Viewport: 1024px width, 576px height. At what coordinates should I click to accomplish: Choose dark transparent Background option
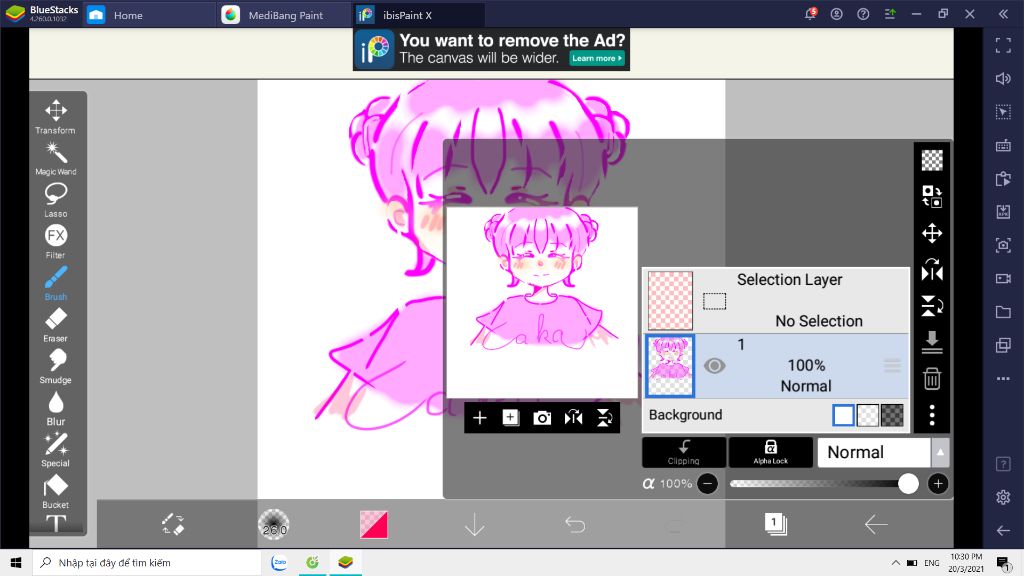point(892,415)
